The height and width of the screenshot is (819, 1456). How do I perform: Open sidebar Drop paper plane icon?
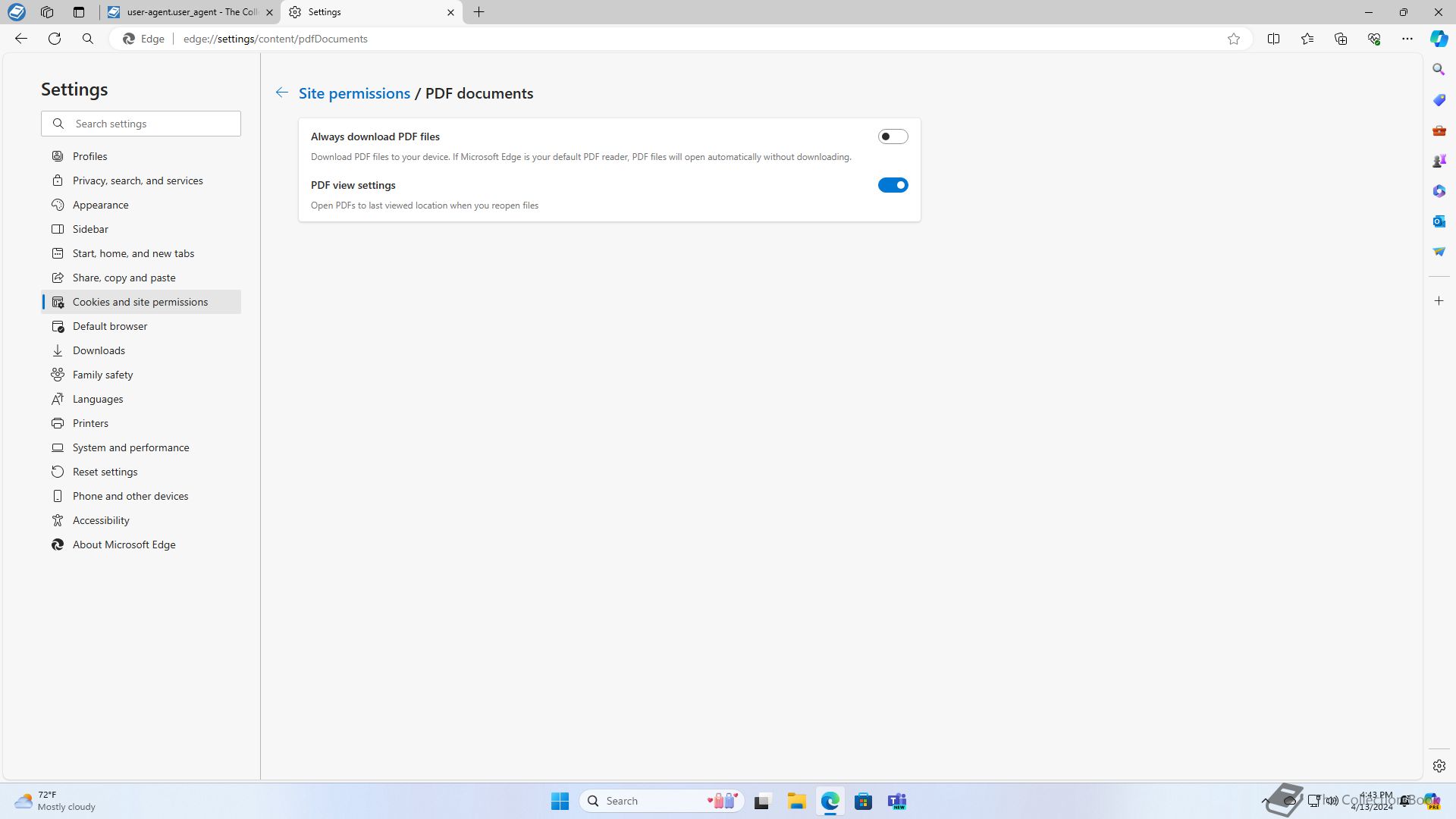coord(1439,252)
